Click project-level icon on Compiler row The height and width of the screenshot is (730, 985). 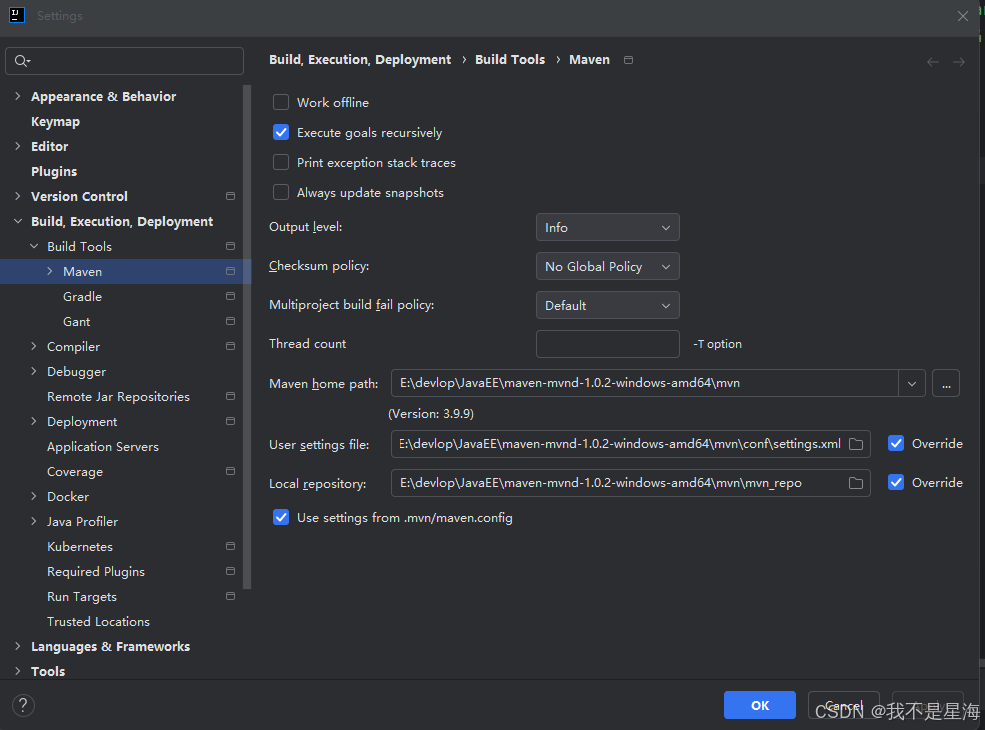231,346
